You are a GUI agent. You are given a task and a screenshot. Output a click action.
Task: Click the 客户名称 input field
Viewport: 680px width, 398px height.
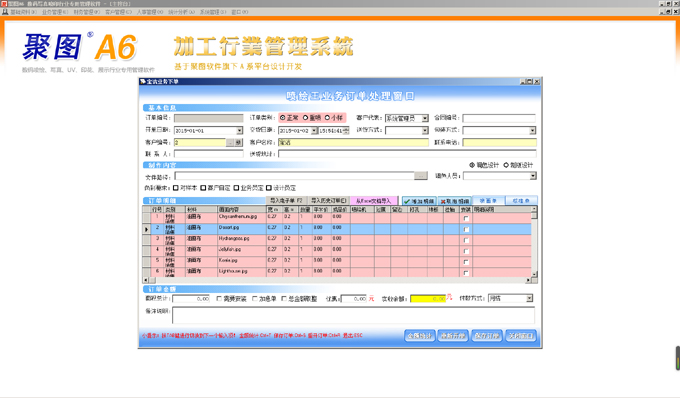click(353, 143)
